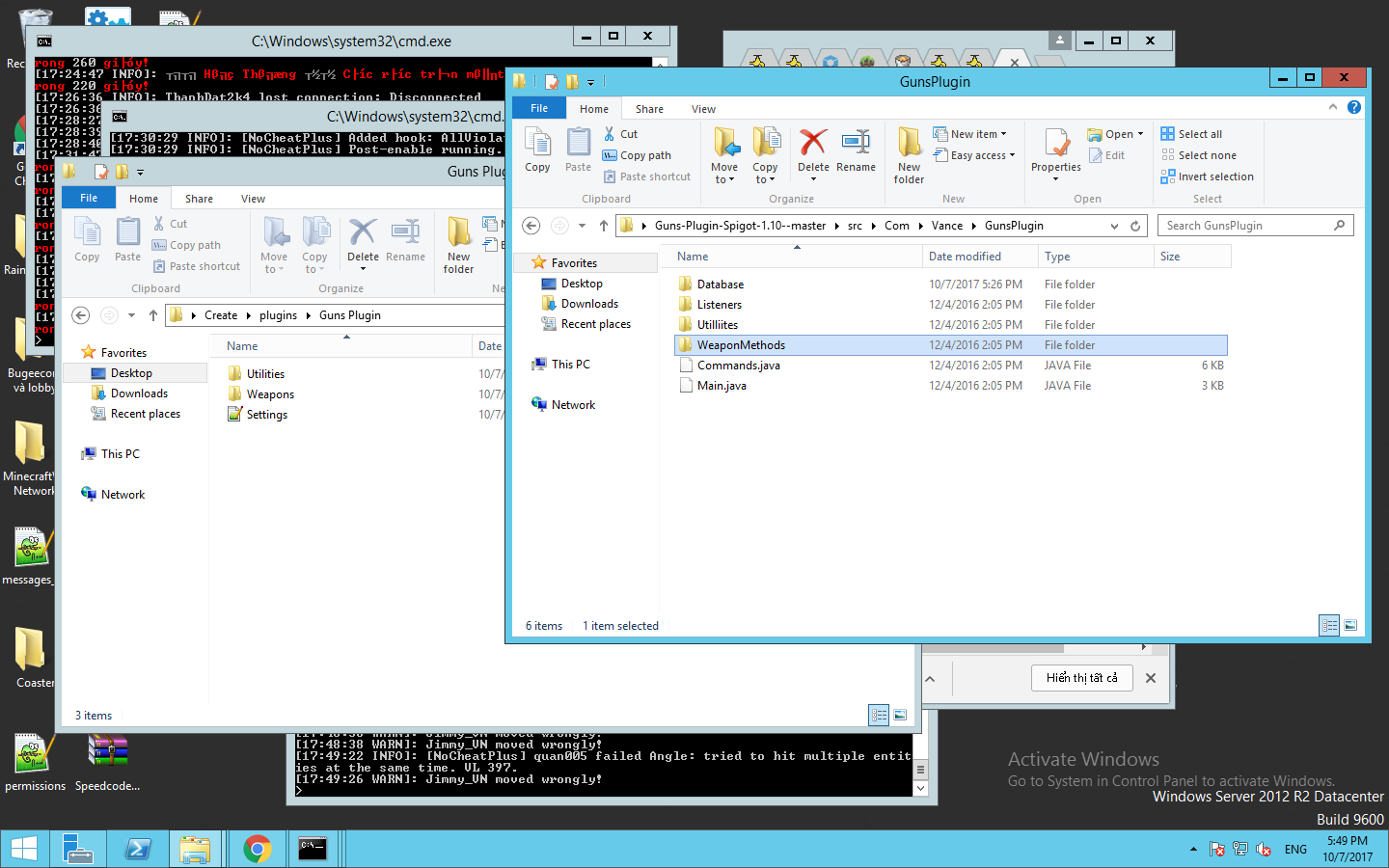The image size is (1389, 868).
Task: Collapse the ribbon using the chevron
Action: pos(1333,108)
